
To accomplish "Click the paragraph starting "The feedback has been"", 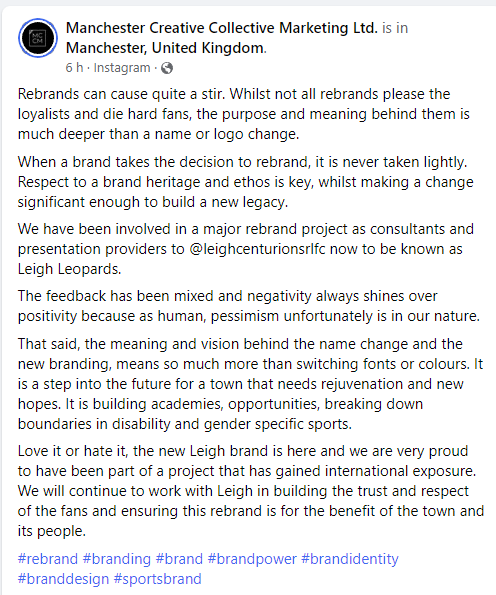I will 249,306.
